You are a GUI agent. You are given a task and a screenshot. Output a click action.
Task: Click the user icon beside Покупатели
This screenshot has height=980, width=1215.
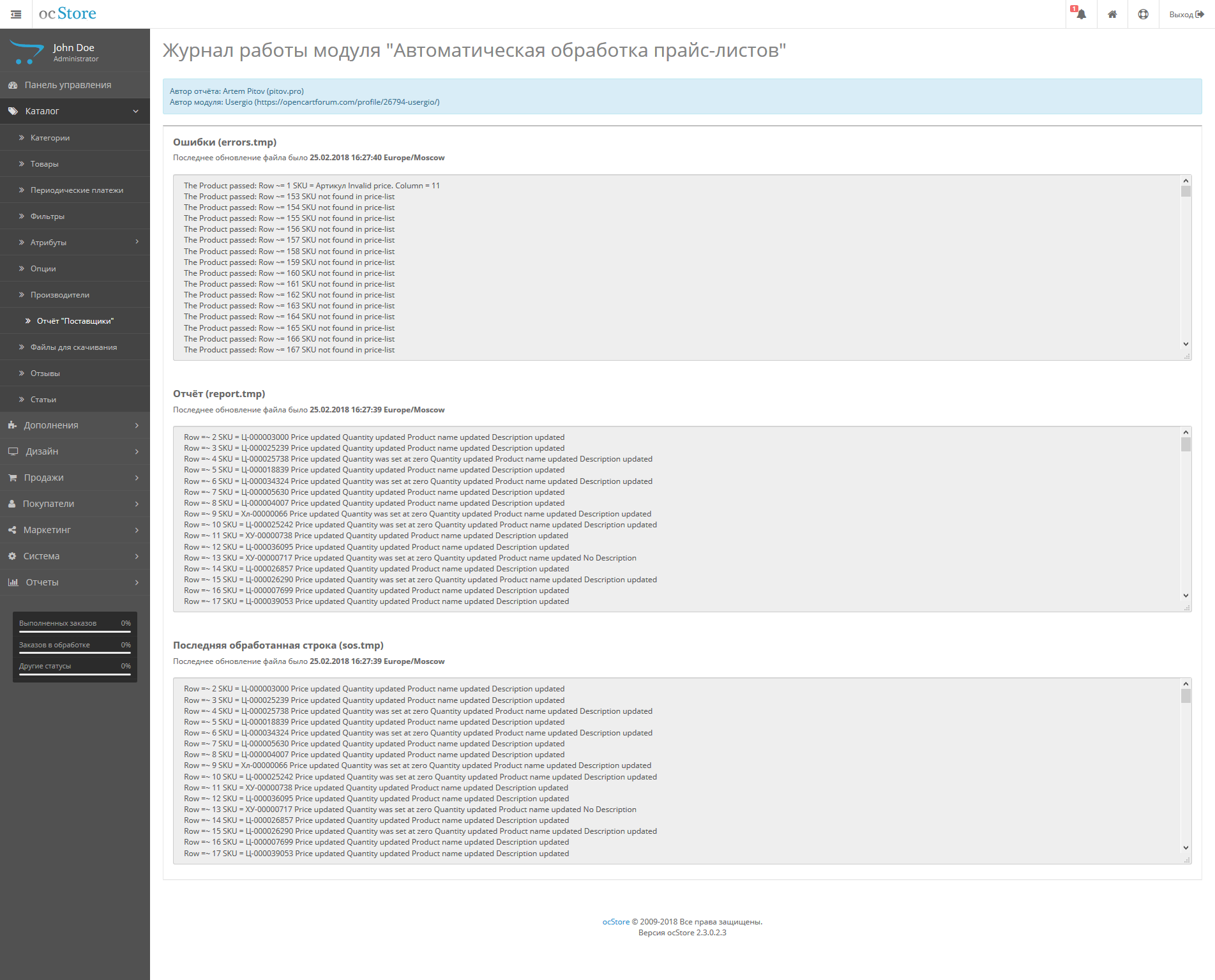[x=11, y=504]
